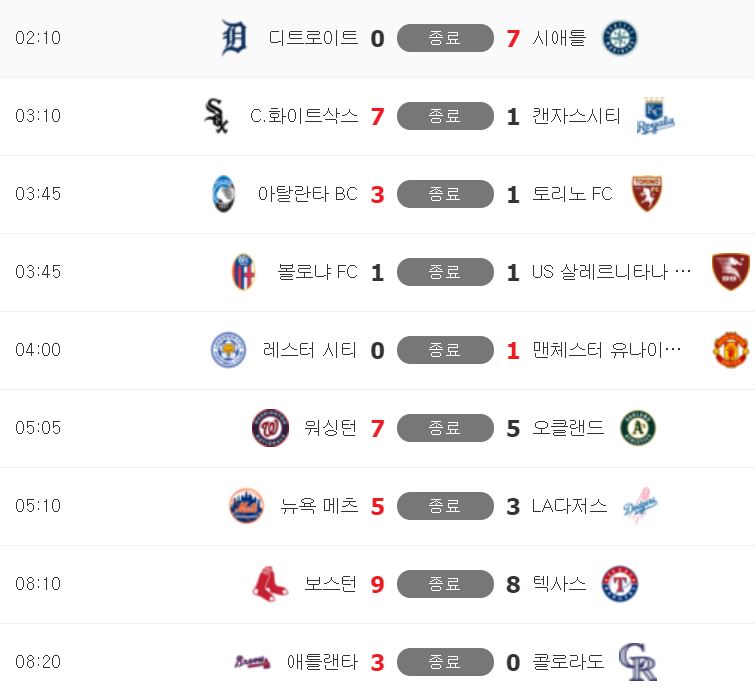The width and height of the screenshot is (755, 698).
Task: Open the LA다저스 team logo
Action: click(640, 506)
